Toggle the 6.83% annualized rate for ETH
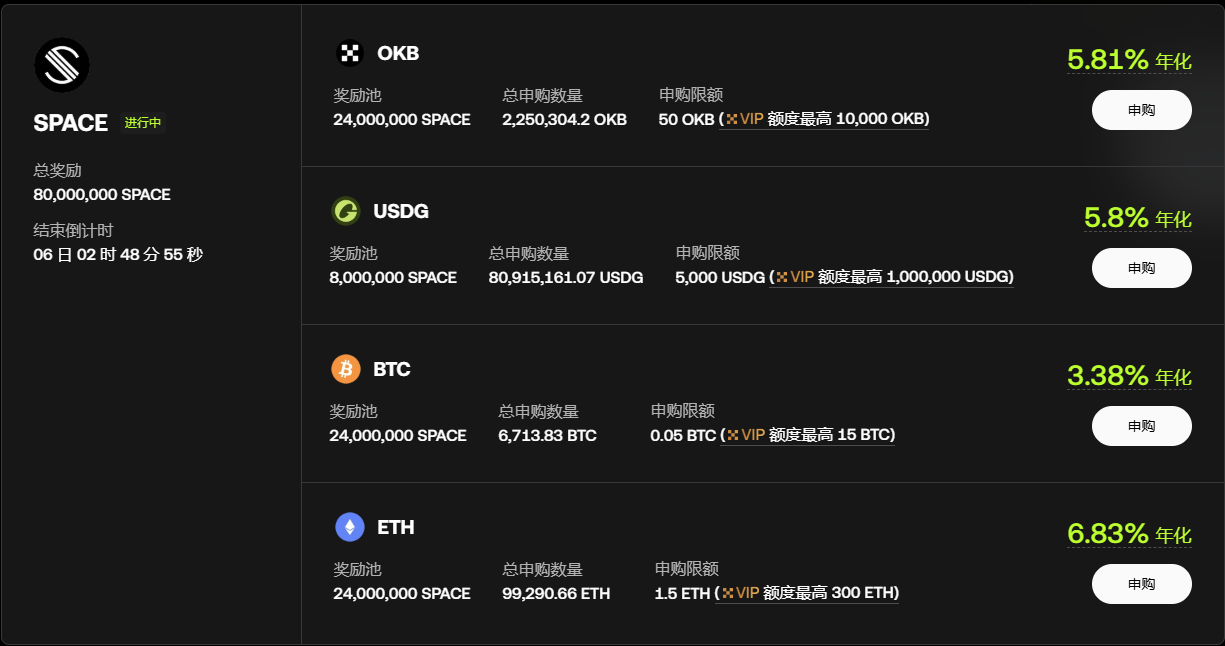Image resolution: width=1225 pixels, height=646 pixels. 1128,533
